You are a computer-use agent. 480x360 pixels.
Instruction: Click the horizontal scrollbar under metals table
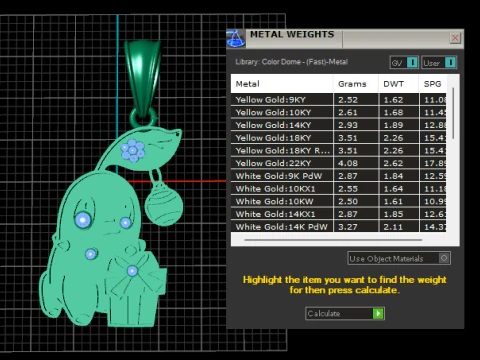point(333,240)
